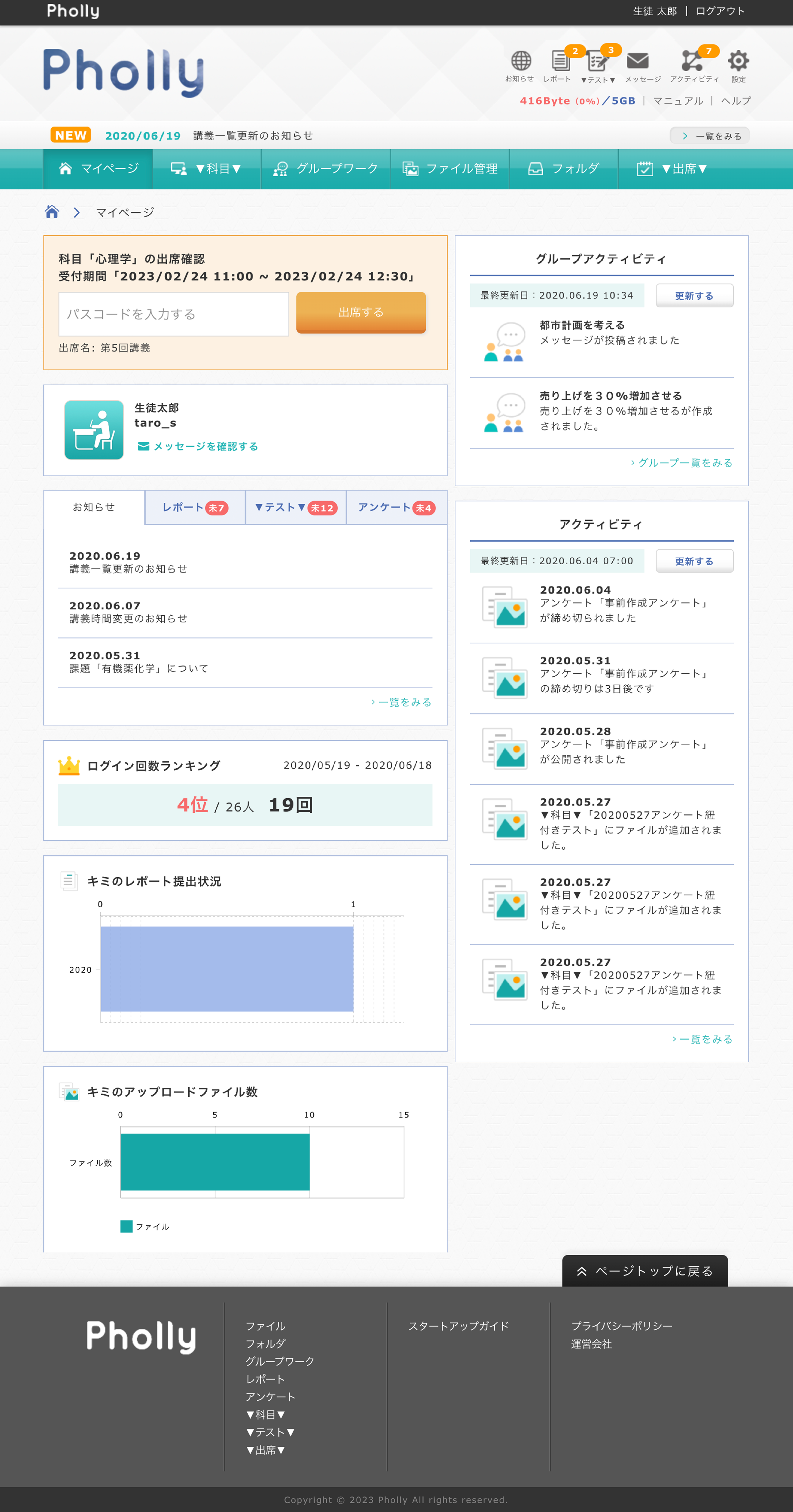Click the image icon beside the 2020.06.04 activity
This screenshot has height=1512, width=793.
[x=504, y=607]
